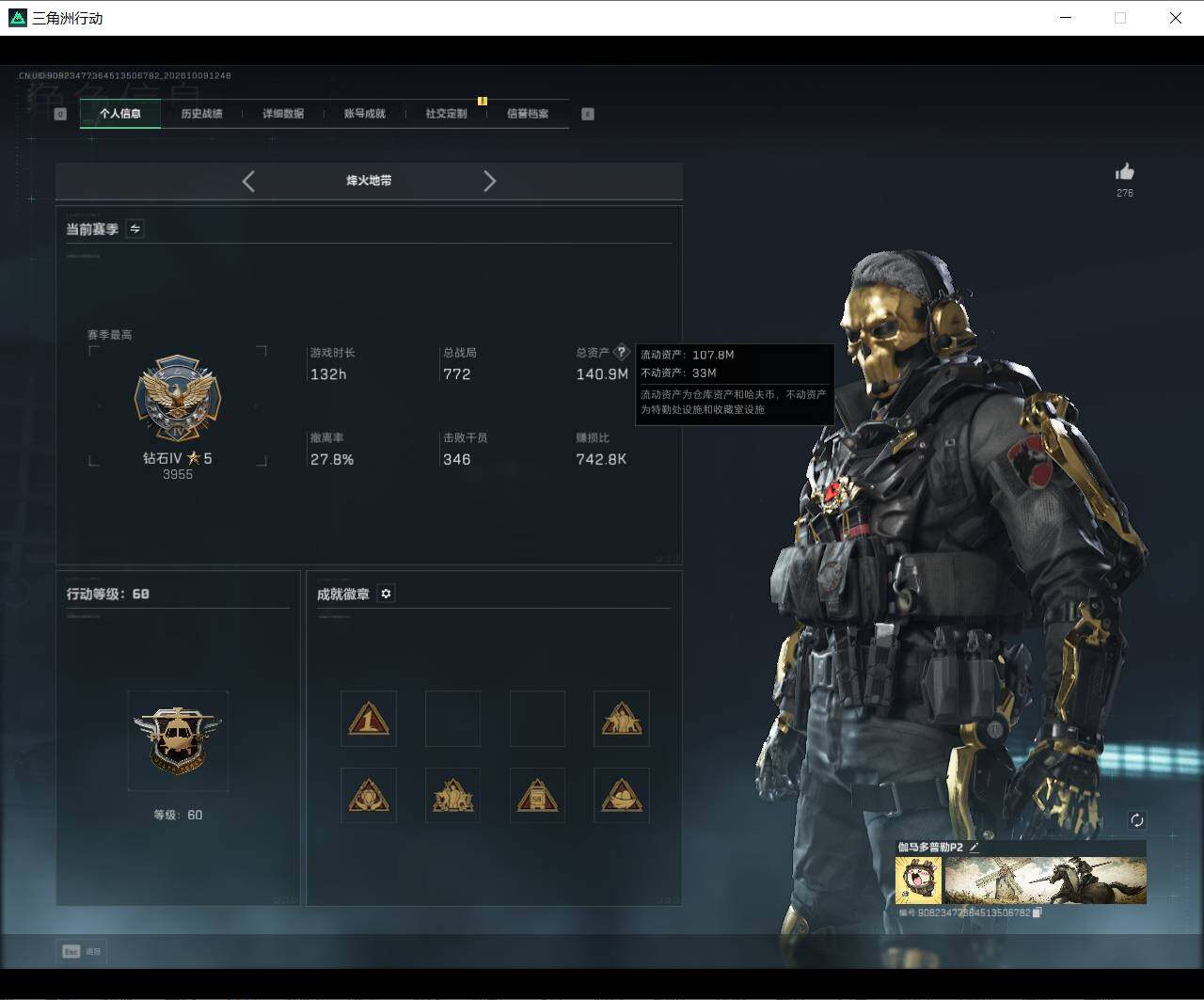Open the 账号成就 tab
1204x1000 pixels.
(364, 114)
